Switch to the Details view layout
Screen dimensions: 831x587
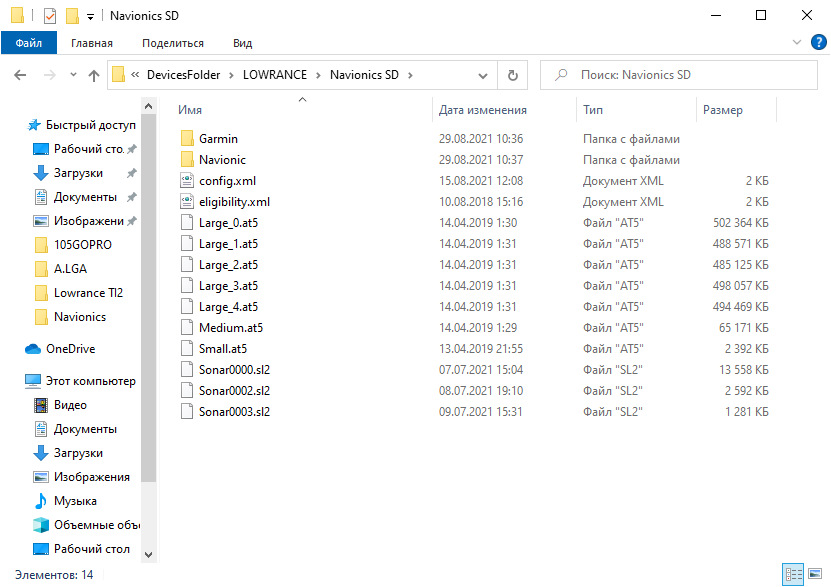[x=793, y=574]
